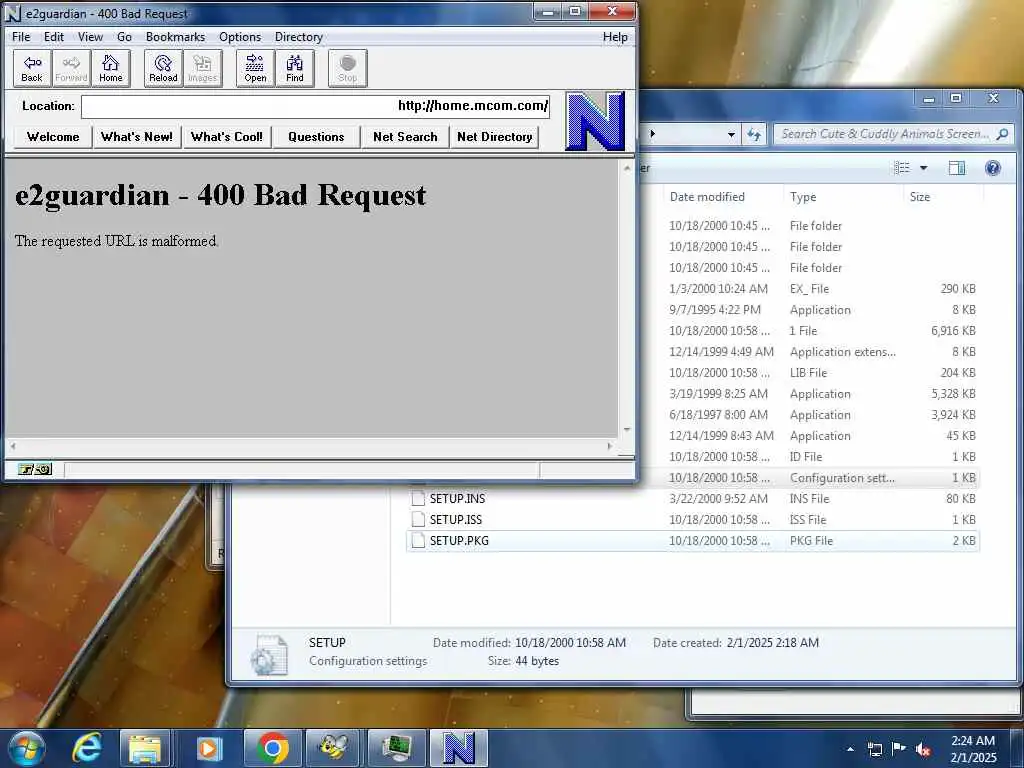The width and height of the screenshot is (1024, 768).
Task: Click the Welcome directory button
Action: 53,137
